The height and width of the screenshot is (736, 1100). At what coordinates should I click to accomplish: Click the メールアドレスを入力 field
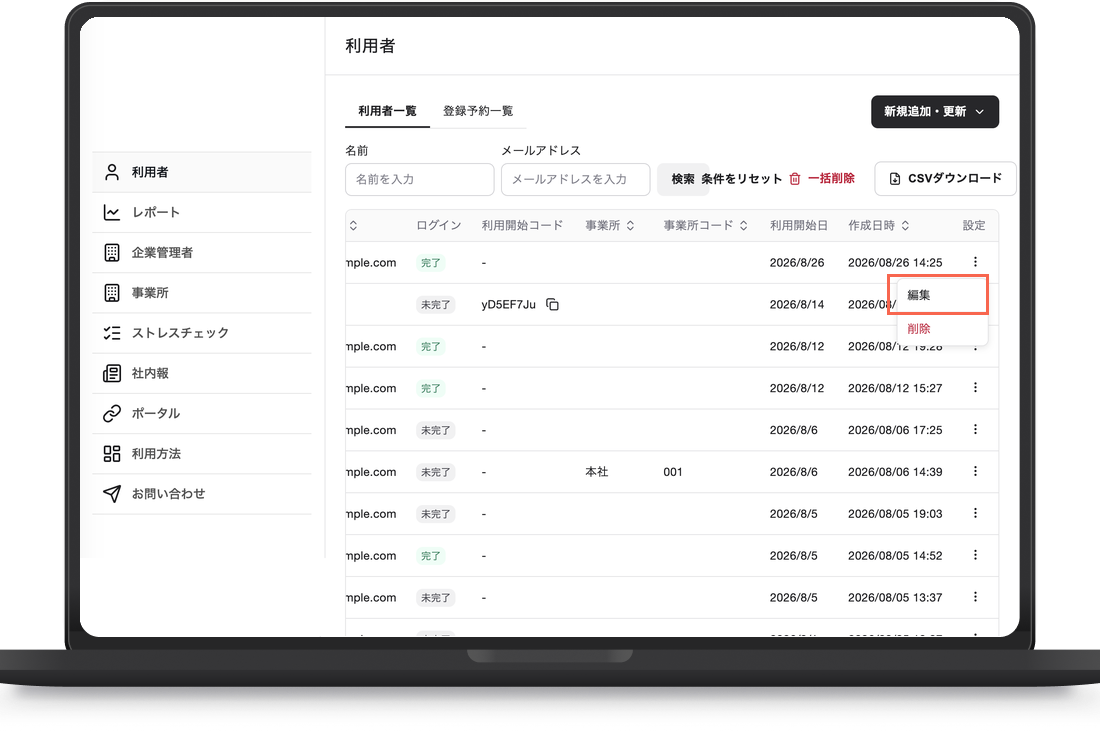pyautogui.click(x=575, y=180)
